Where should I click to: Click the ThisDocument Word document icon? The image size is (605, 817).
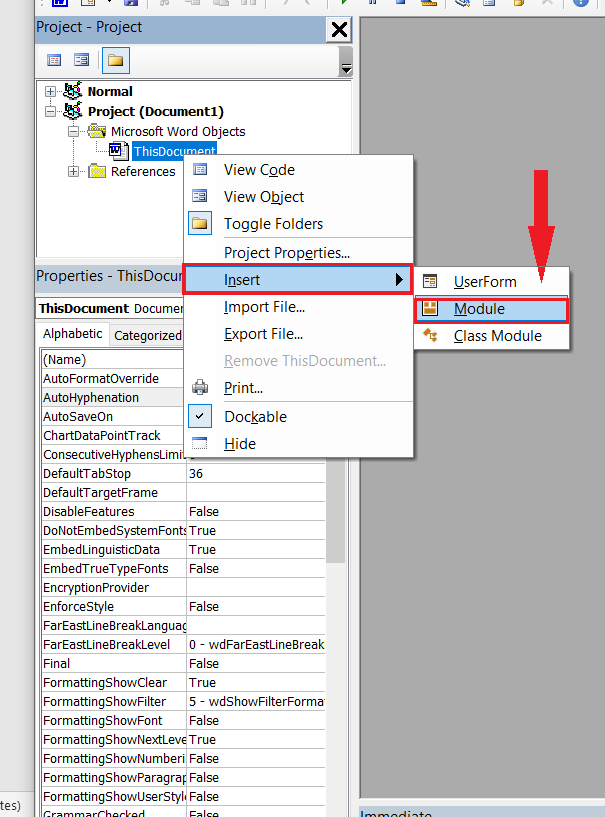pyautogui.click(x=118, y=151)
